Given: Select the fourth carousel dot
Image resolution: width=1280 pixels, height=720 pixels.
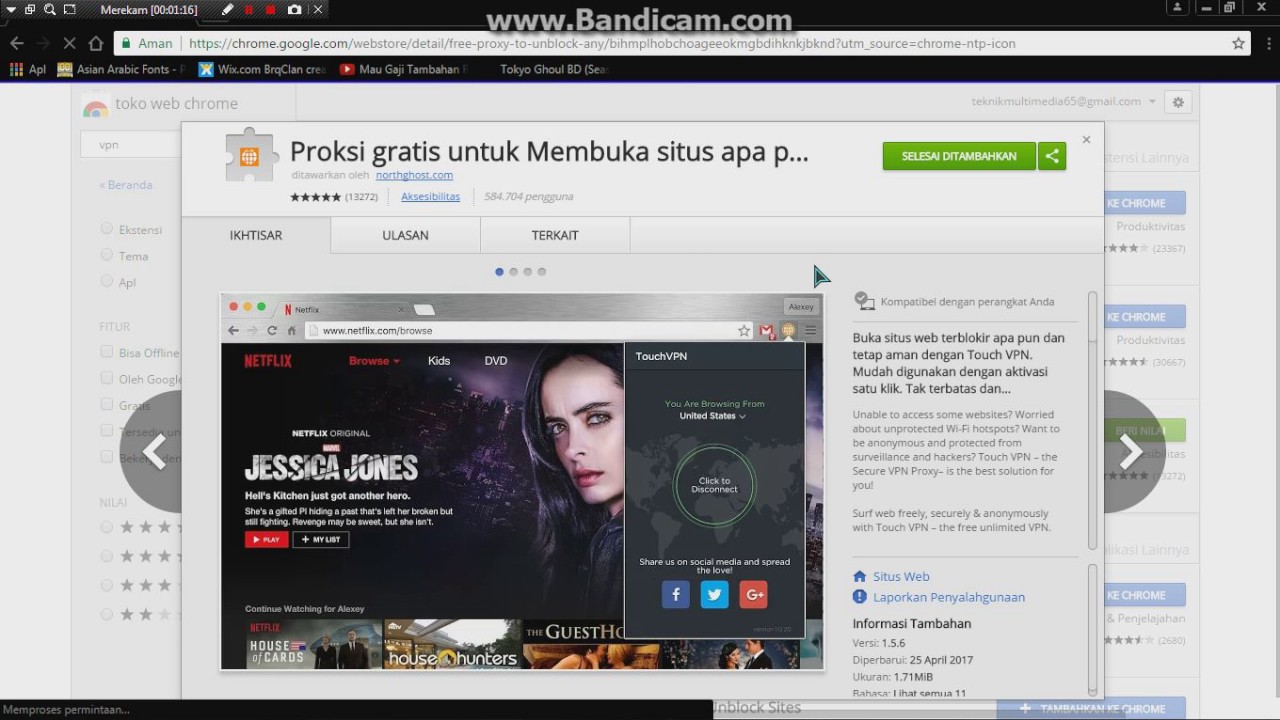Looking at the screenshot, I should (x=541, y=272).
